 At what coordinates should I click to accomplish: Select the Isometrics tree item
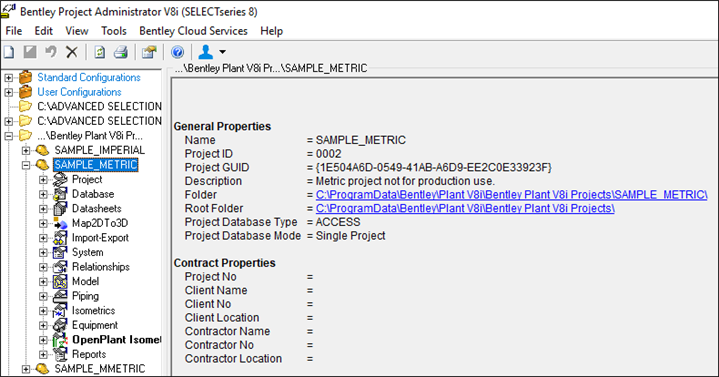(94, 310)
